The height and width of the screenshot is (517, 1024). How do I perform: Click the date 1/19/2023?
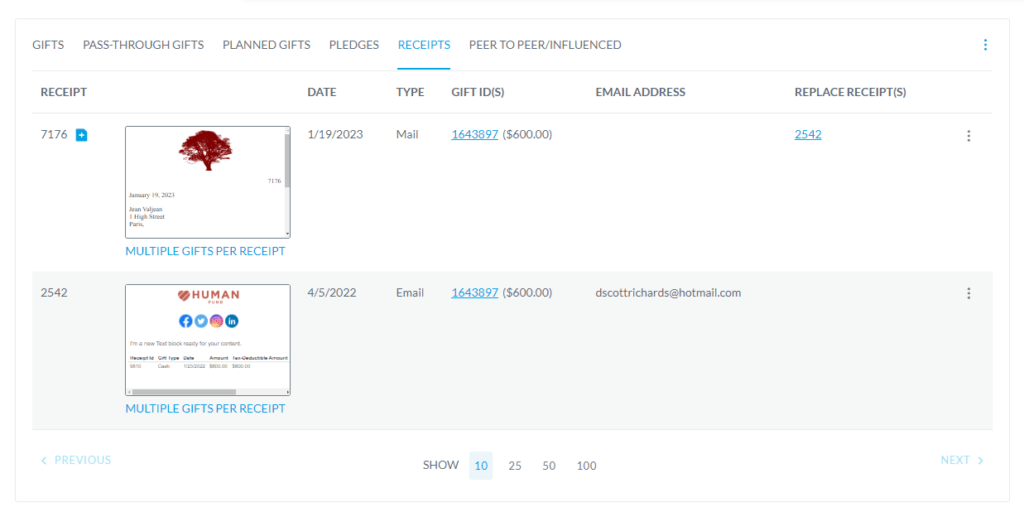coord(335,134)
